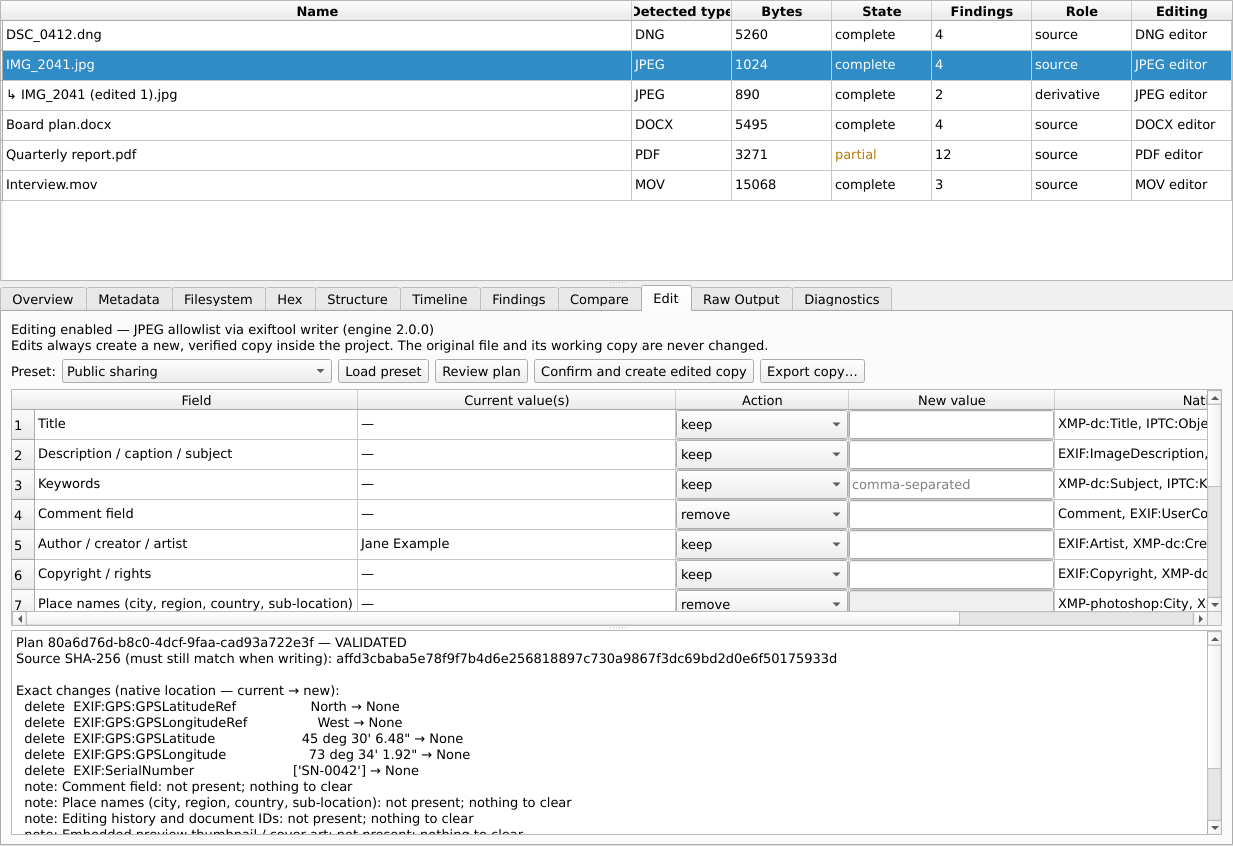Viewport: 1233px width, 846px height.
Task: Click the New value field for Description
Action: (951, 454)
